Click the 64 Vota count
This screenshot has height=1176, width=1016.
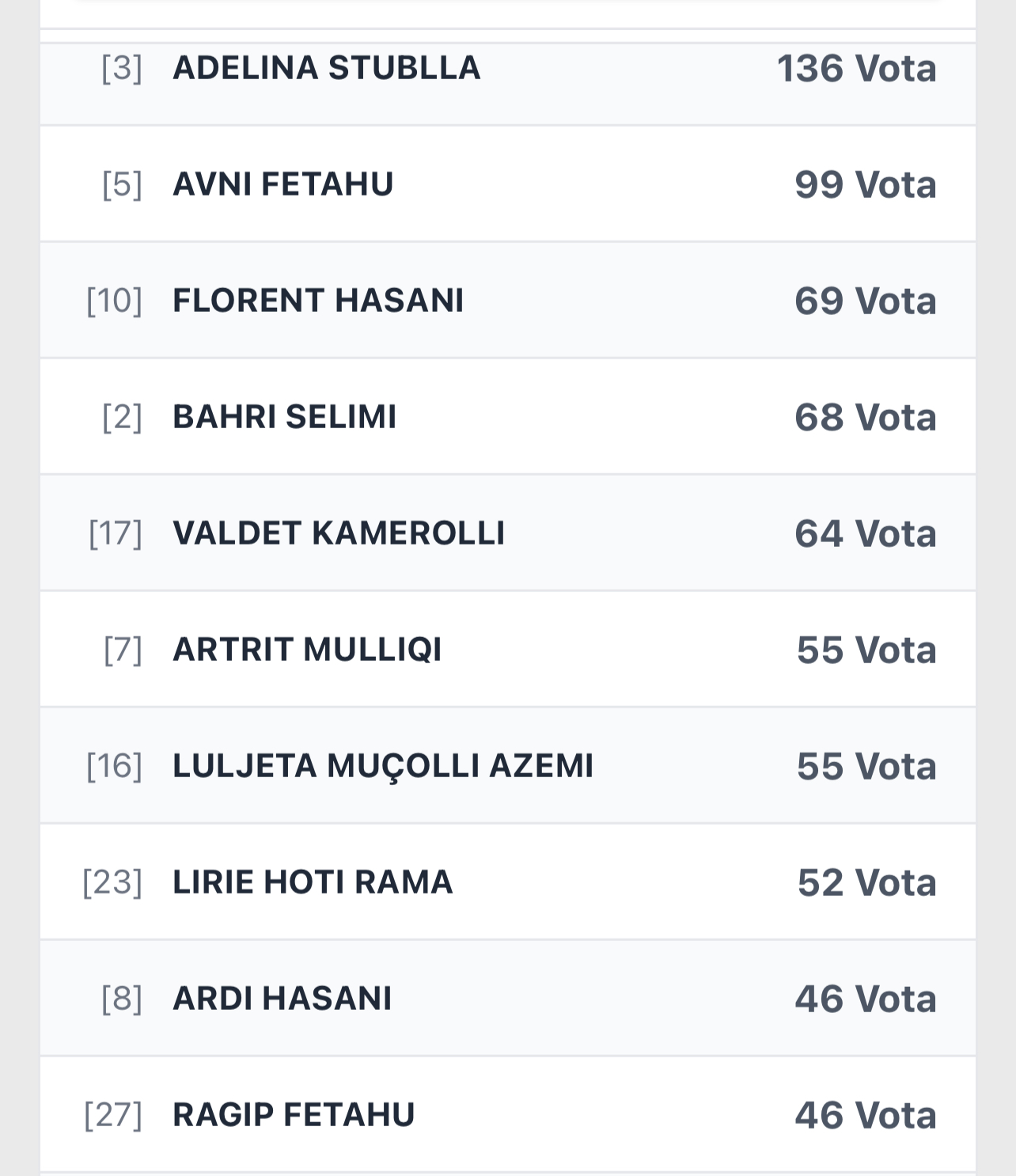[865, 534]
